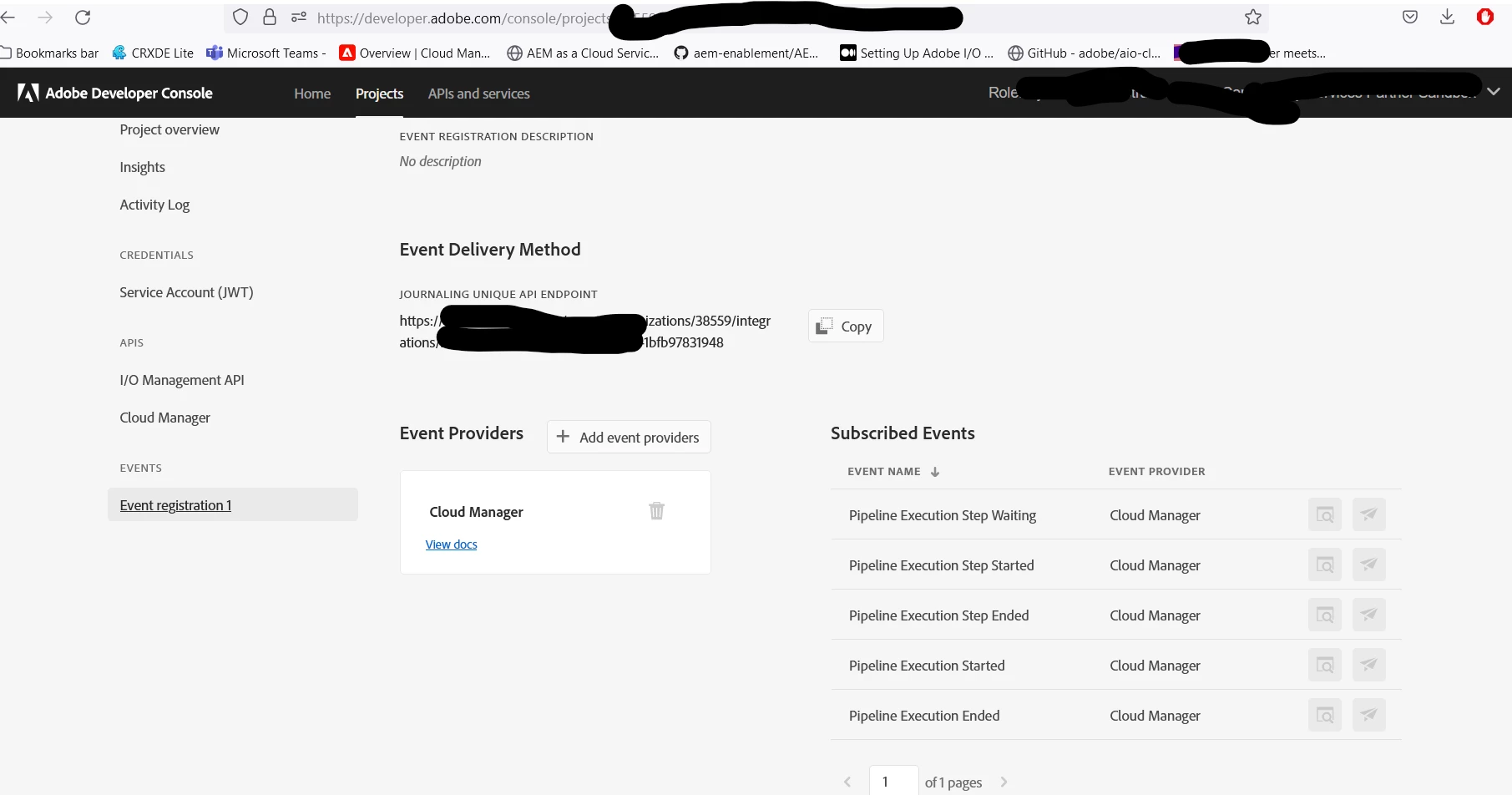The width and height of the screenshot is (1512, 795).
Task: Expand the organization switcher chevron
Action: coord(1494,92)
